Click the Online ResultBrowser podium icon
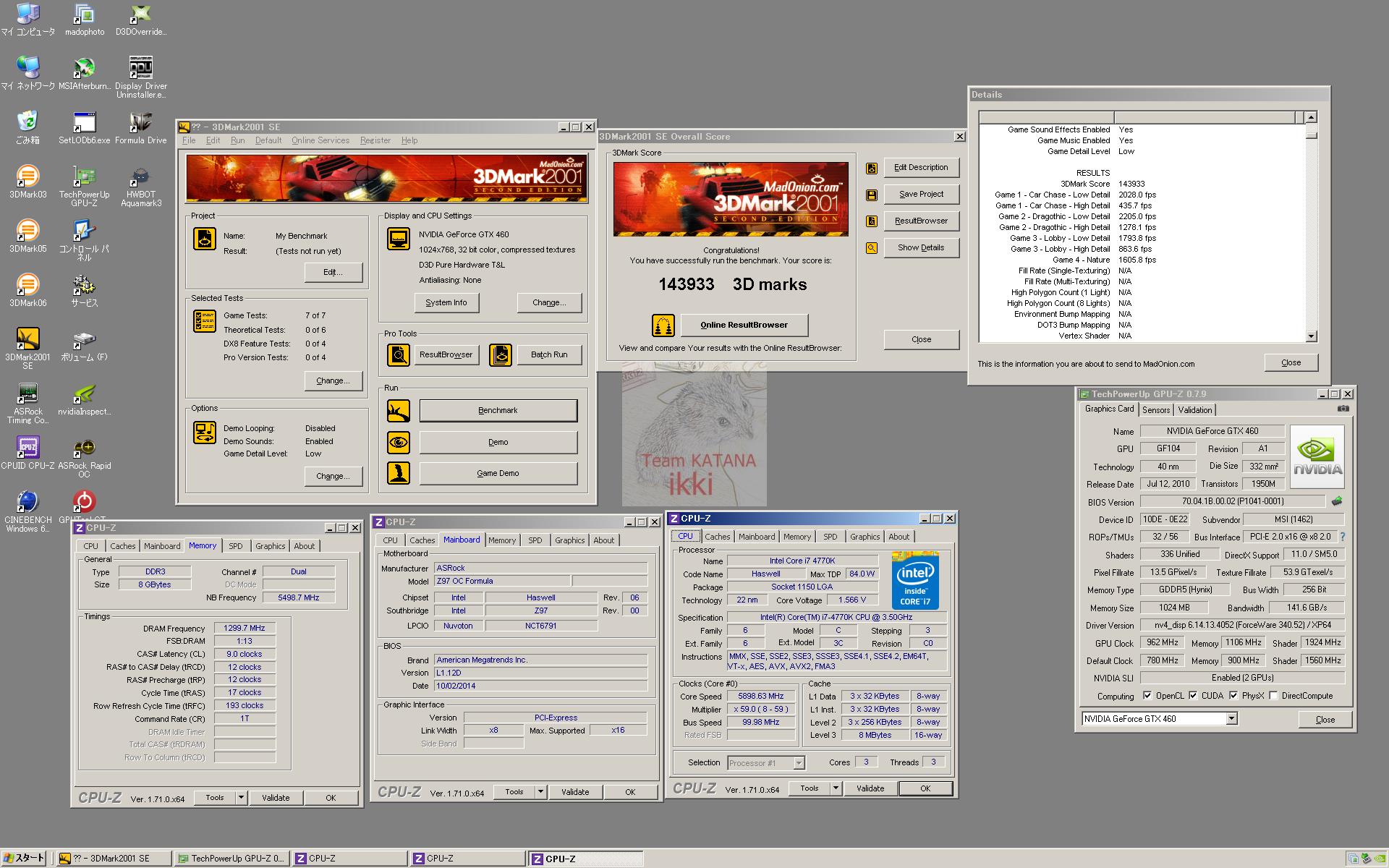 click(x=663, y=325)
